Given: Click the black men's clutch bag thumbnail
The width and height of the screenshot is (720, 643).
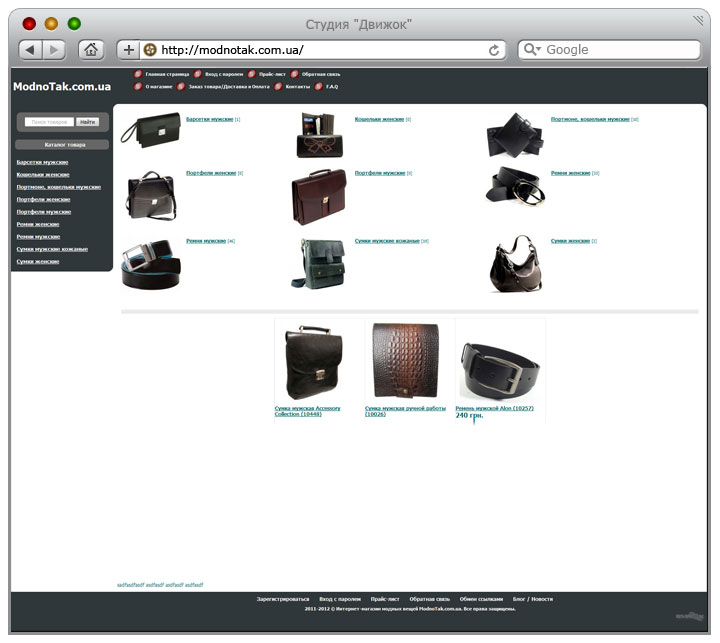Looking at the screenshot, I should (x=152, y=130).
